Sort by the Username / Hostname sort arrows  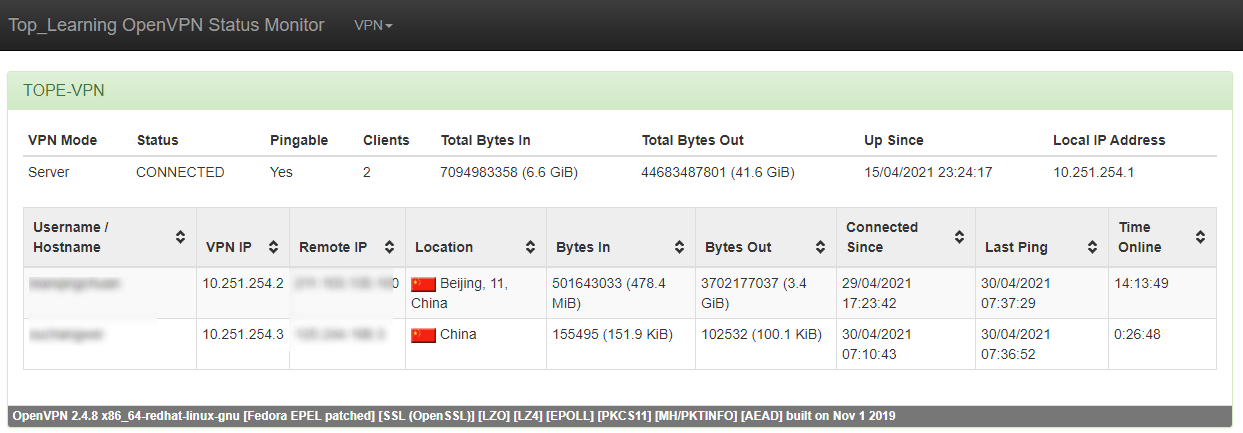click(181, 237)
